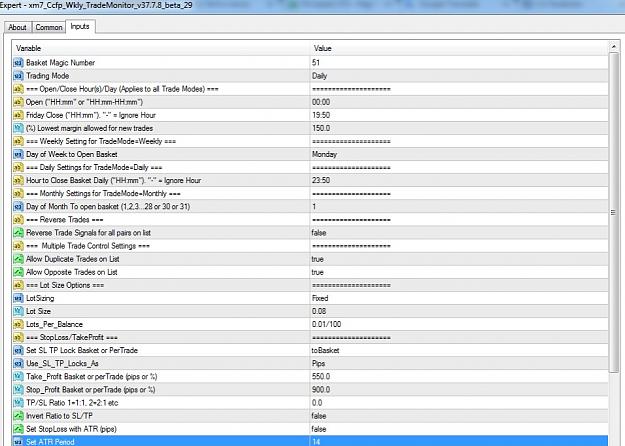The width and height of the screenshot is (625, 446).
Task: Click icon beside Hour to Close Basket Daily
Action: [x=18, y=181]
